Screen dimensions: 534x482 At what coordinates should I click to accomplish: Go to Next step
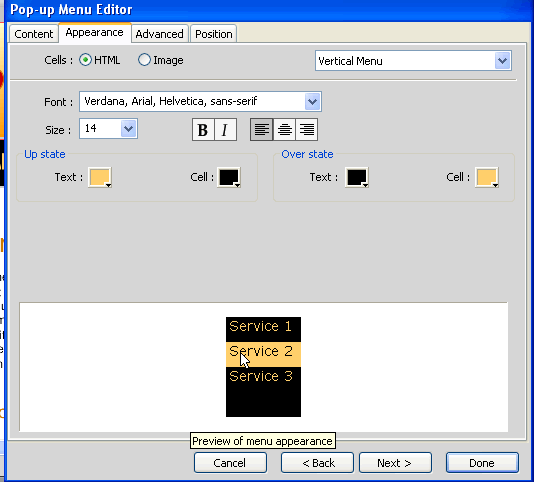(x=395, y=463)
